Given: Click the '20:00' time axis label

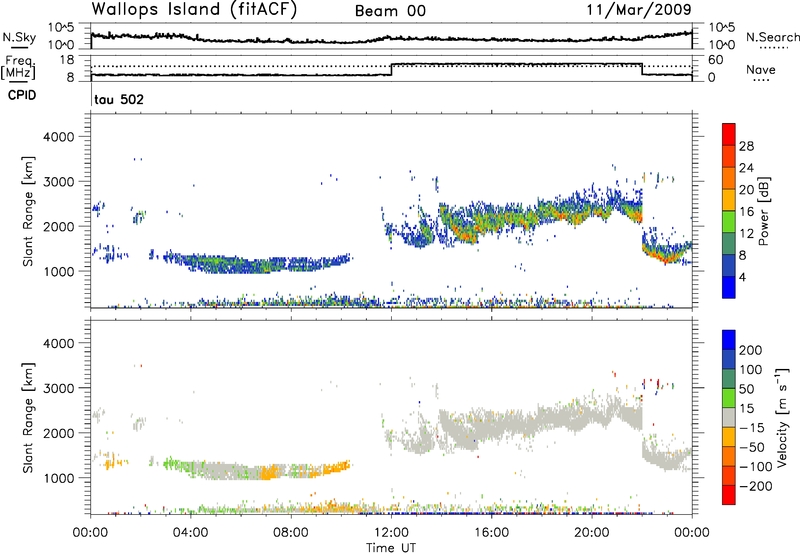Looking at the screenshot, I should point(592,533).
